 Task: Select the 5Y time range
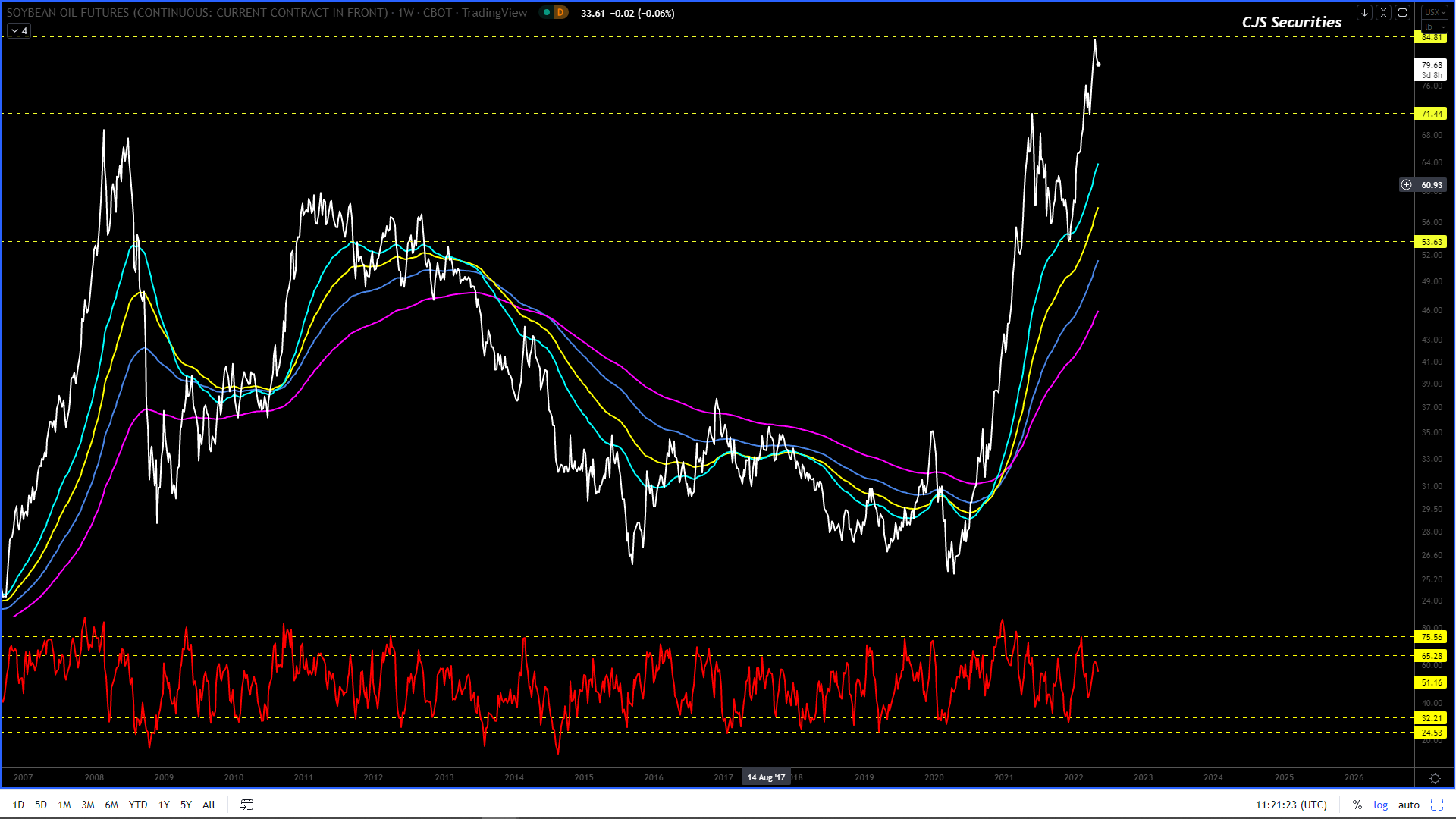pyautogui.click(x=186, y=805)
